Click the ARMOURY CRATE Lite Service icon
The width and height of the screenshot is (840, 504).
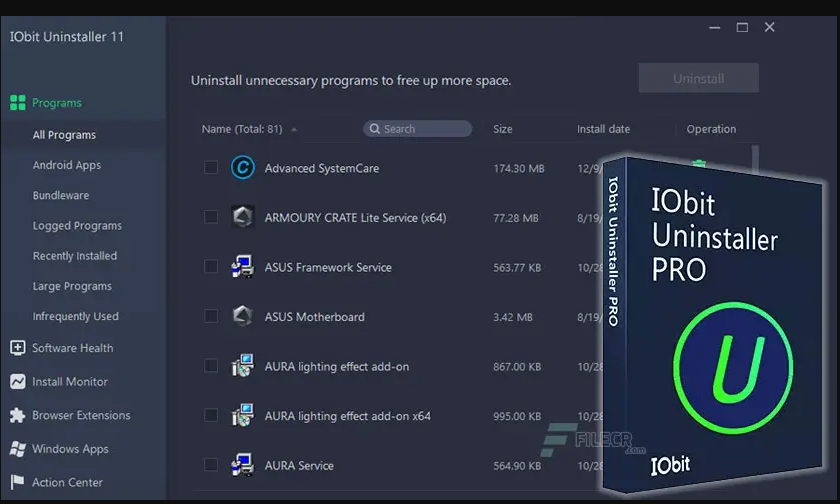[243, 217]
